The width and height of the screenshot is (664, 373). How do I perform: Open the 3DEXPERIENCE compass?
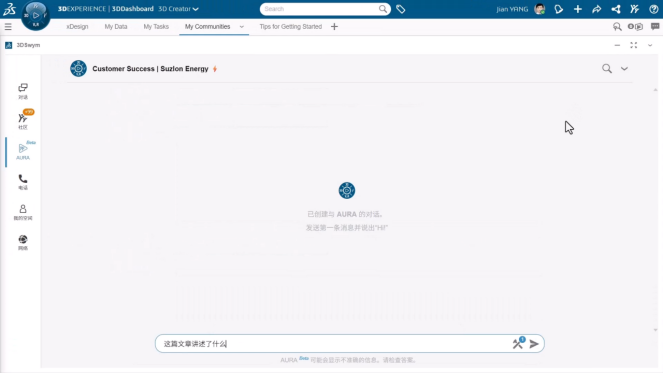point(36,16)
